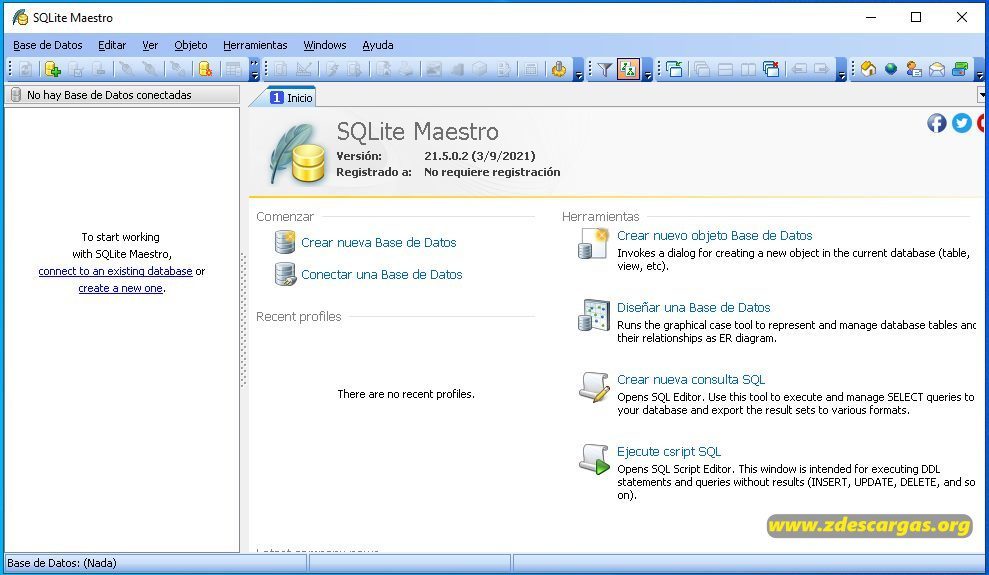Image resolution: width=989 pixels, height=575 pixels.
Task: Open the Editar menu
Action: (112, 45)
